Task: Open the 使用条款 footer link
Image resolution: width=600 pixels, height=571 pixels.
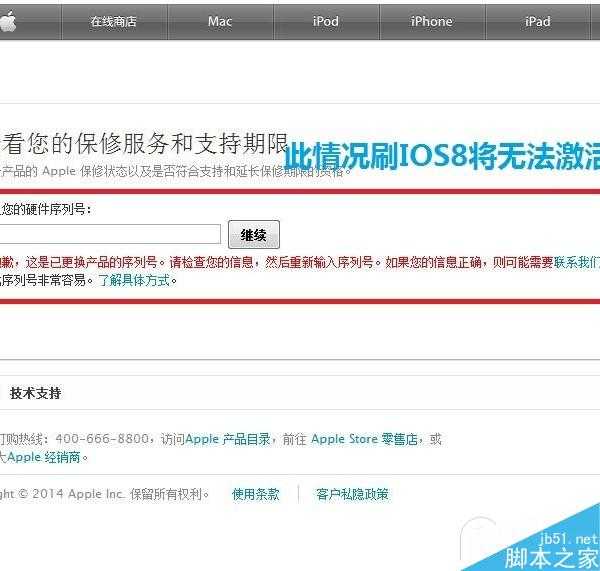Action: 256,494
